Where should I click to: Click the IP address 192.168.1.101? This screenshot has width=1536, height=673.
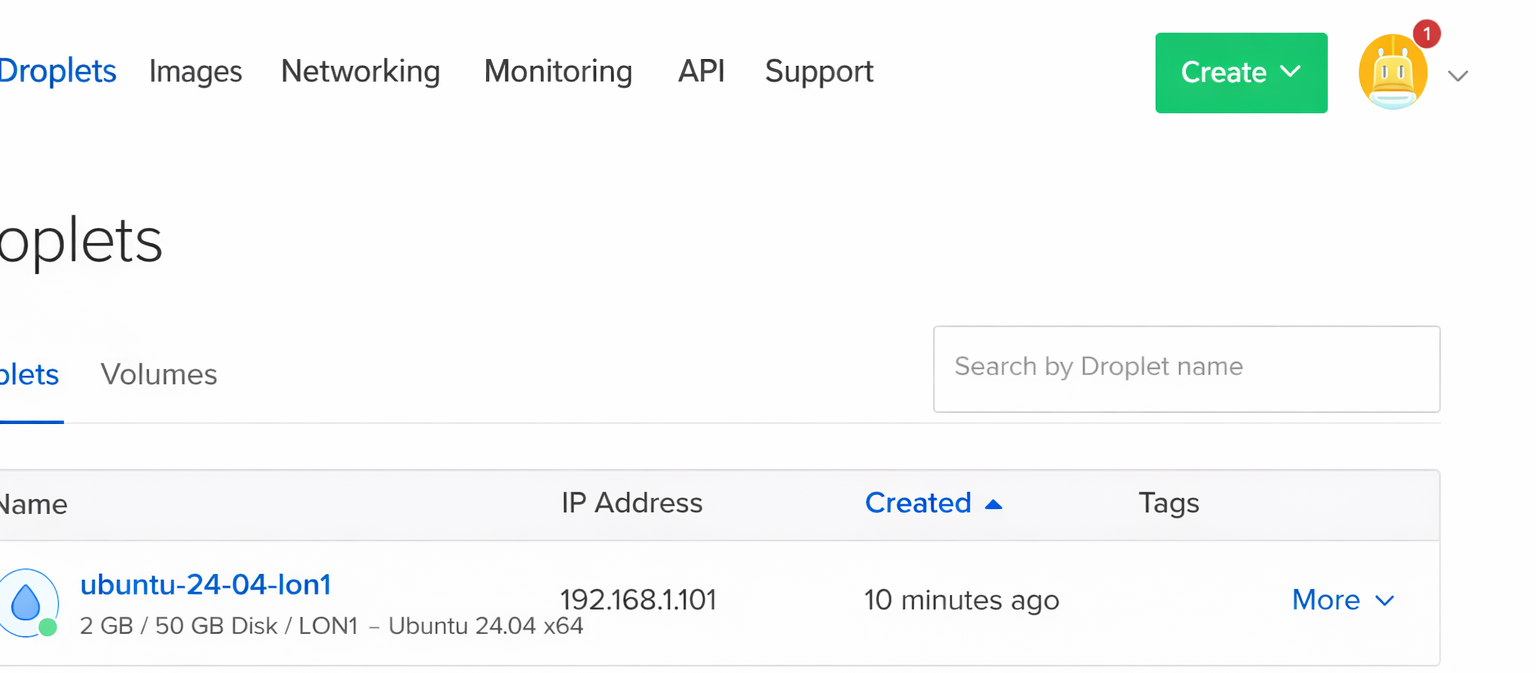pyautogui.click(x=638, y=600)
